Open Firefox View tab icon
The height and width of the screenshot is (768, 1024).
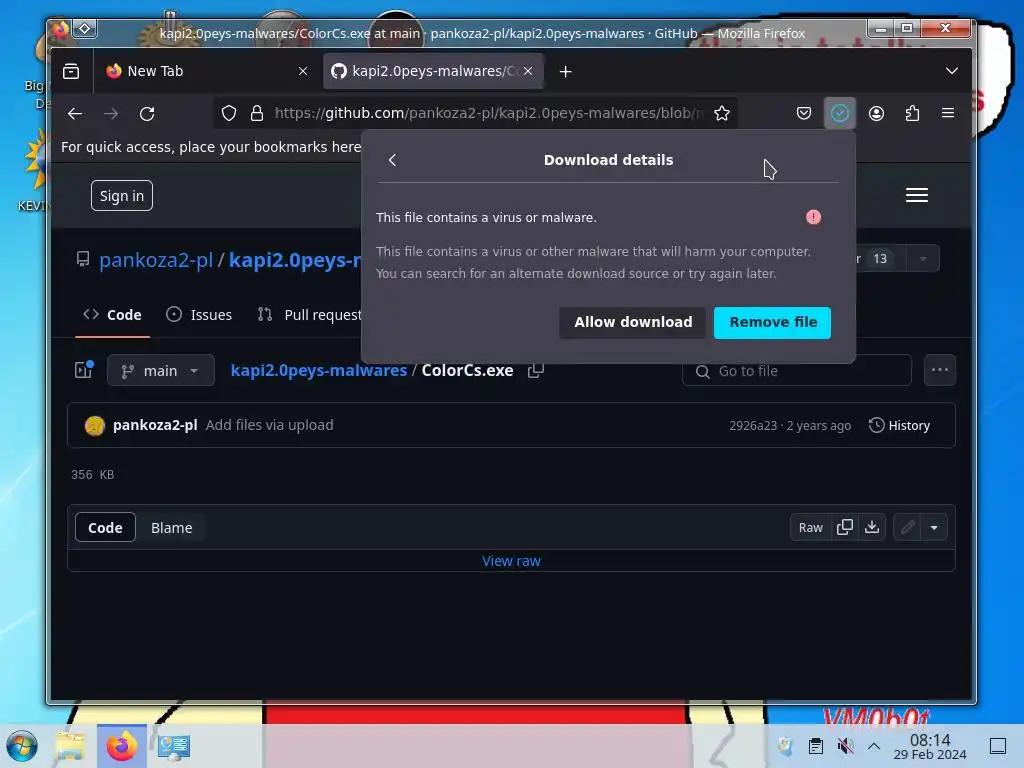(71, 71)
